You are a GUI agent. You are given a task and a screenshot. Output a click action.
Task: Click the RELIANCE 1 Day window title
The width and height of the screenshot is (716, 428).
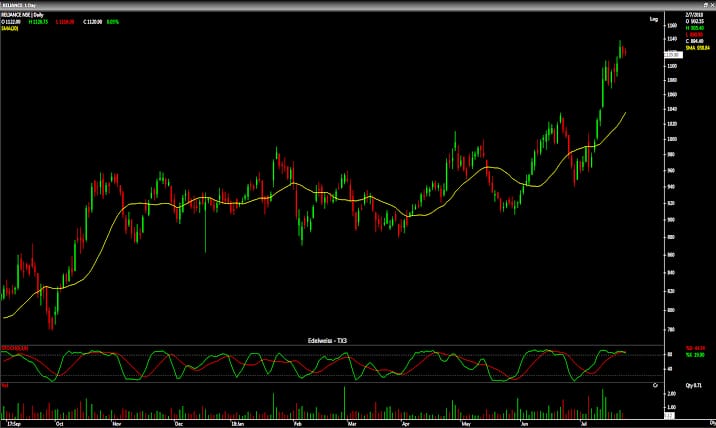(x=18, y=4)
